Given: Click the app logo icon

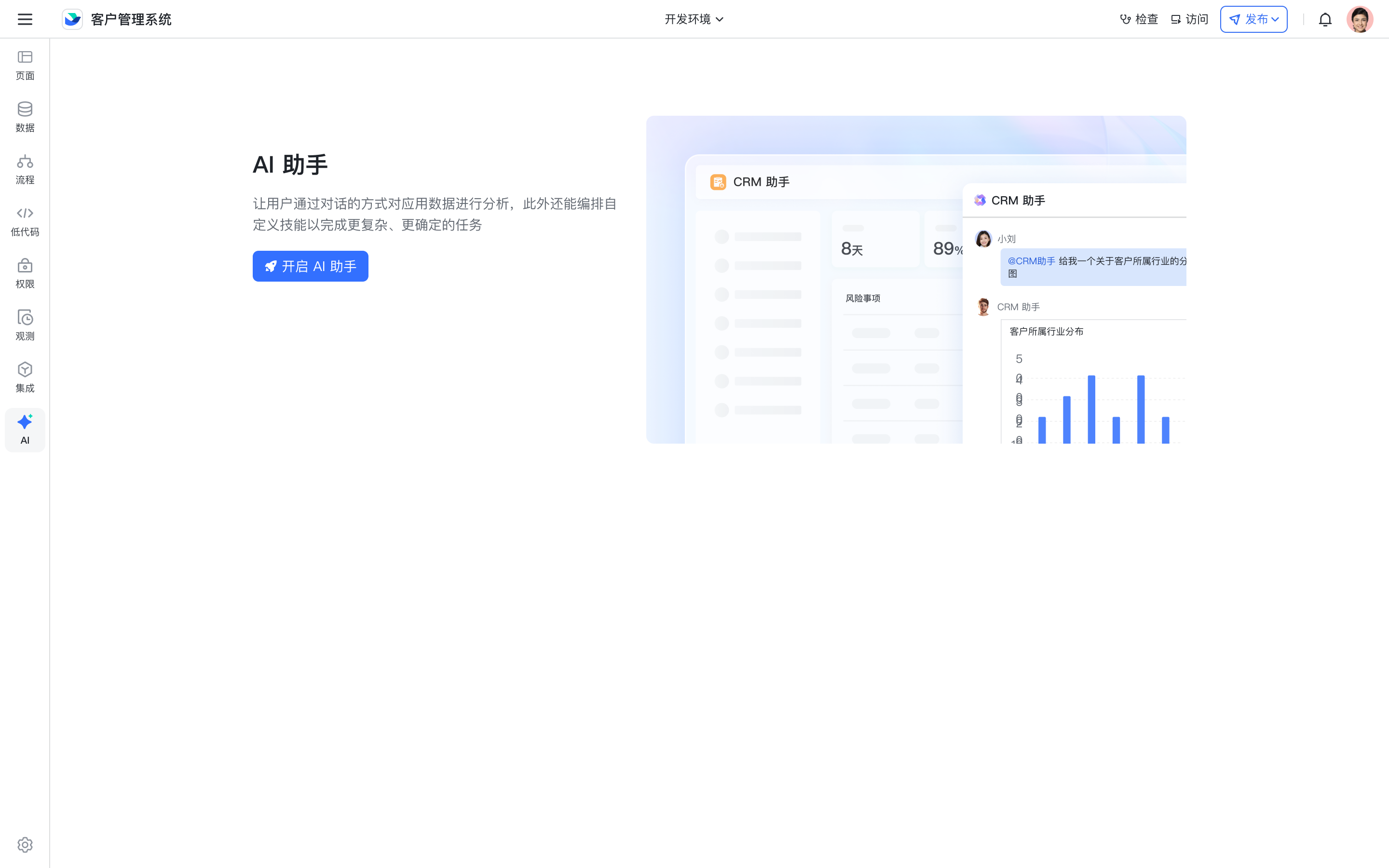Looking at the screenshot, I should [x=72, y=19].
